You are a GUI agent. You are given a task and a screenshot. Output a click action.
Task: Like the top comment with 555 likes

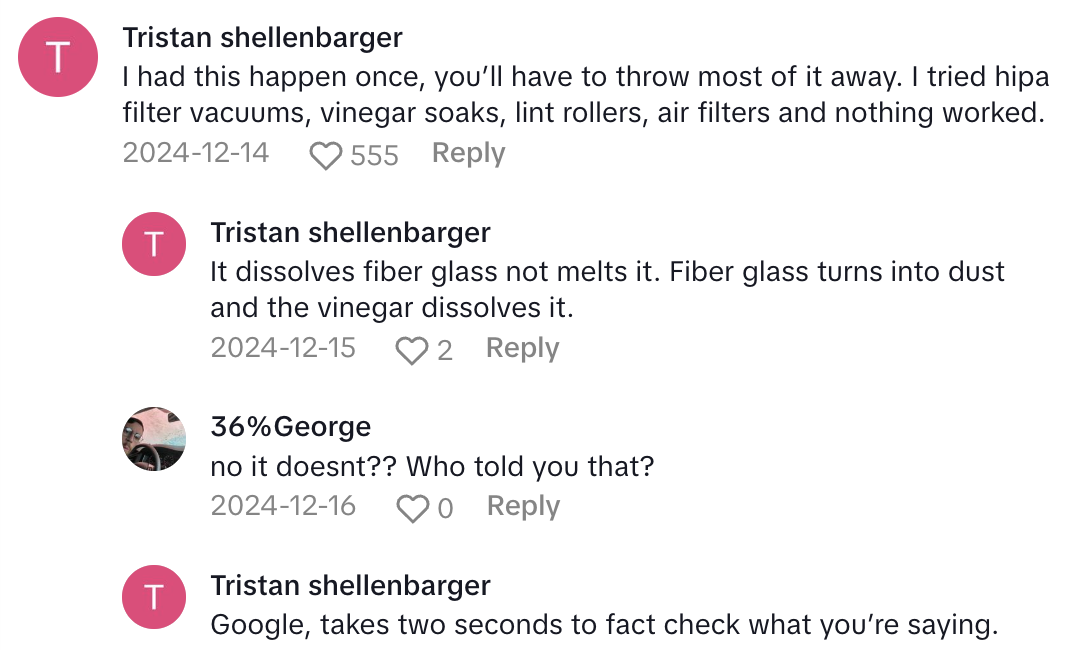tap(325, 155)
